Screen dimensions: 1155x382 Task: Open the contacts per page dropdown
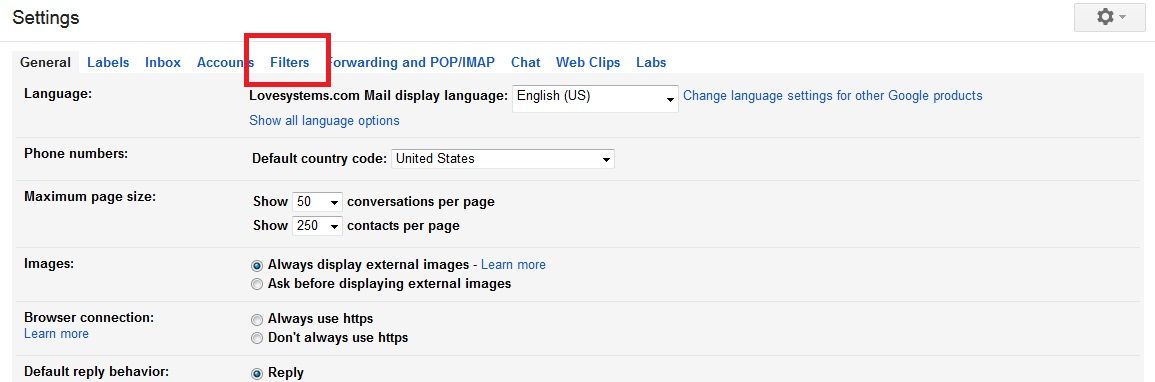pyautogui.click(x=317, y=225)
